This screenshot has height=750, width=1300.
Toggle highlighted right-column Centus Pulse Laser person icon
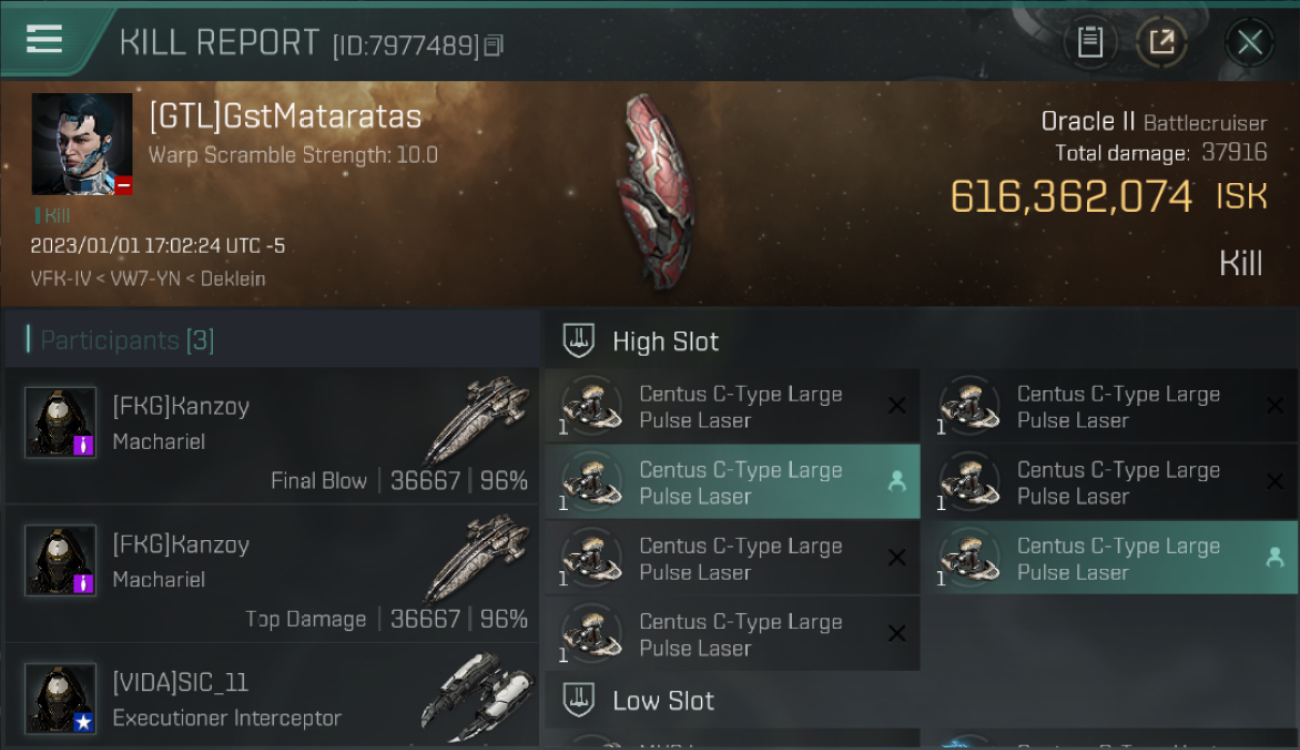pos(1275,558)
